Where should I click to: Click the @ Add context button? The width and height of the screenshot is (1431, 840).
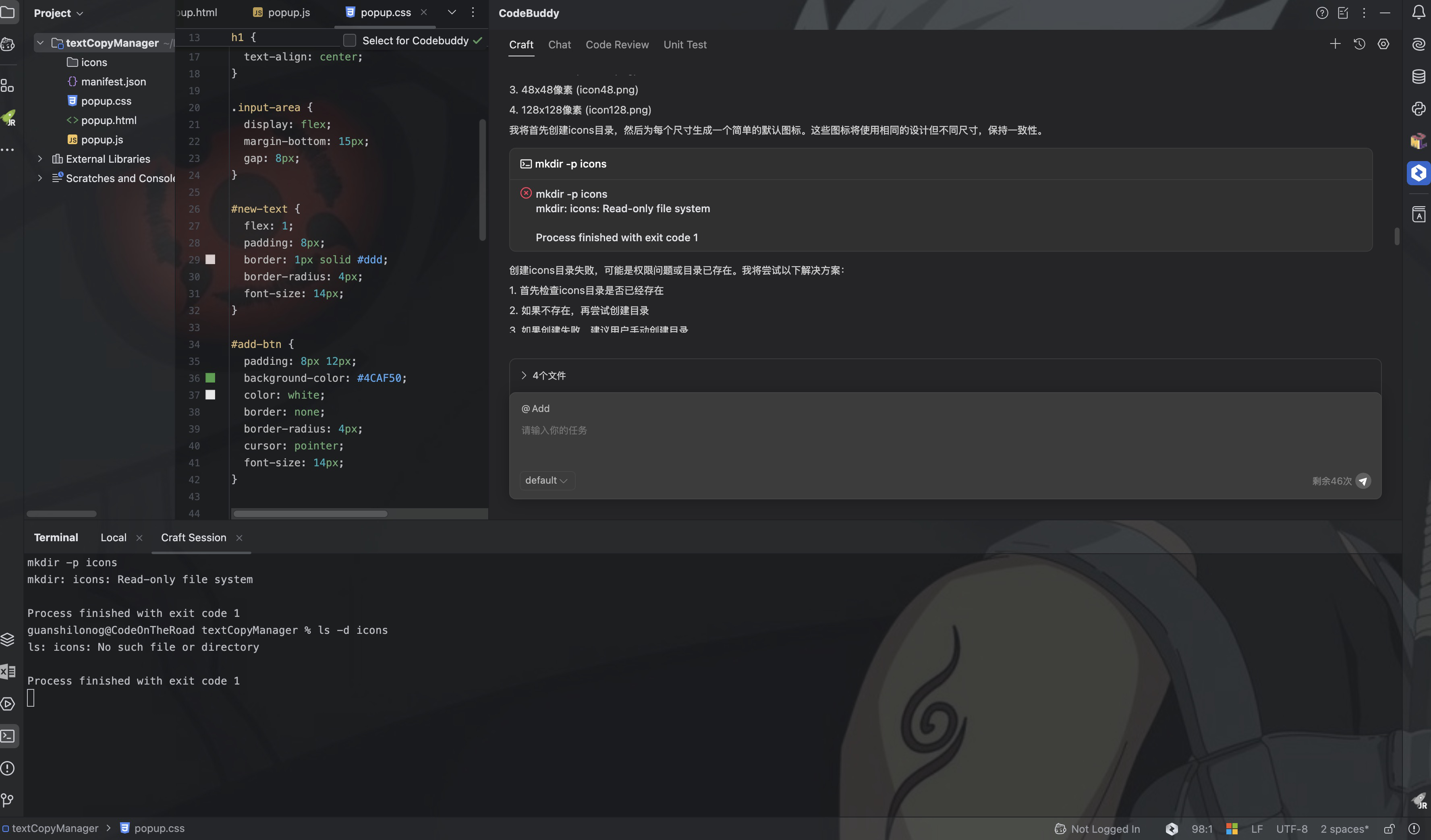click(535, 409)
